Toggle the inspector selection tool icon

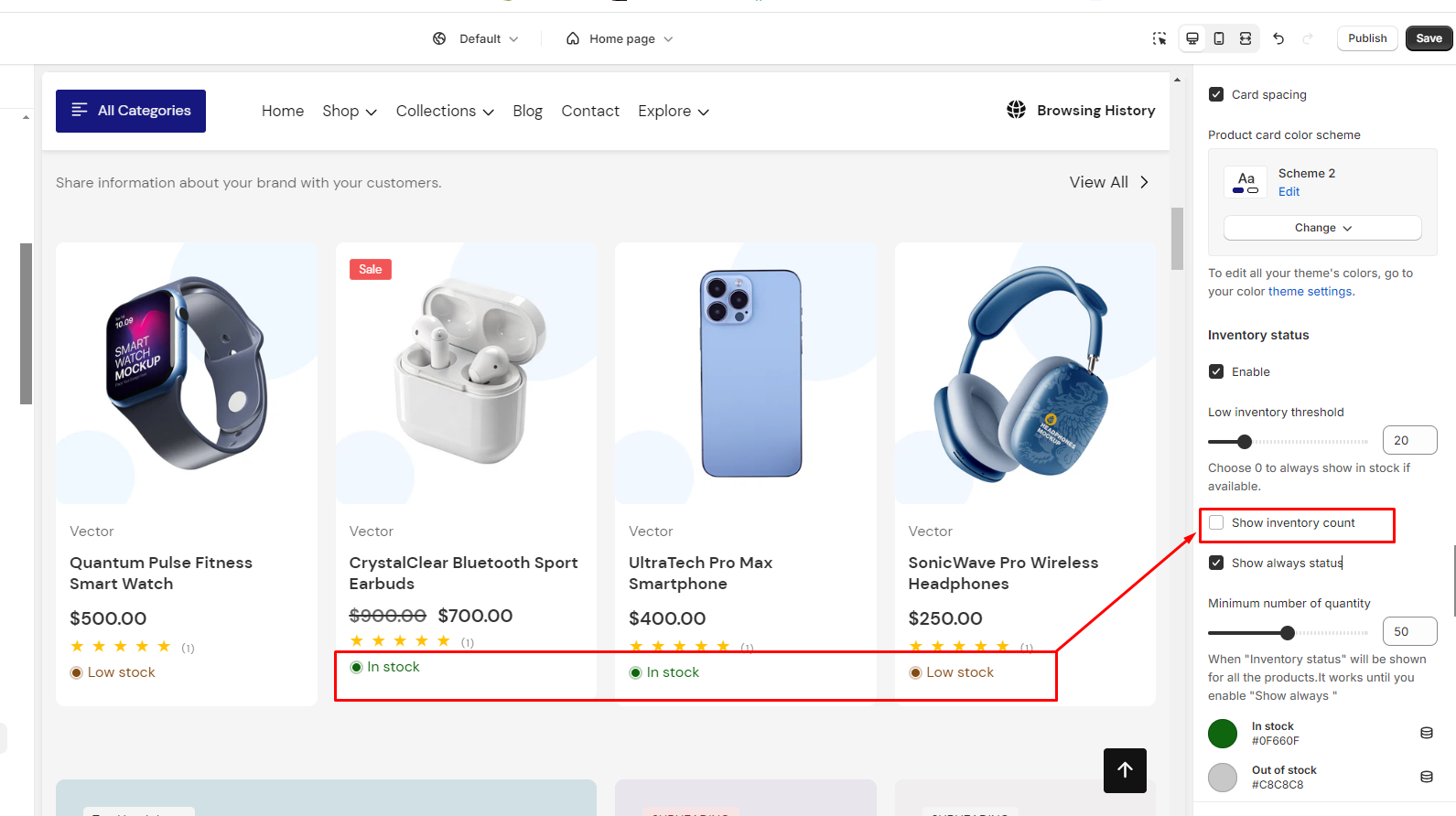point(1159,38)
